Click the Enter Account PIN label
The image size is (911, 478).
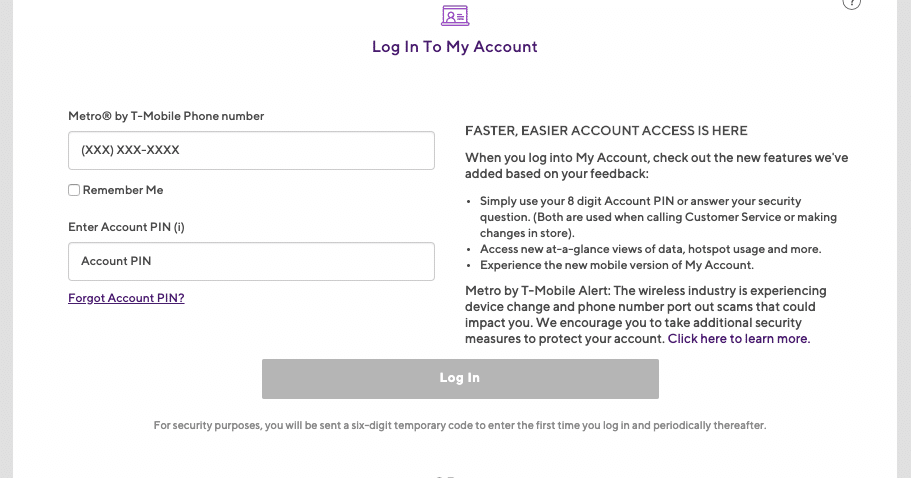pos(120,227)
